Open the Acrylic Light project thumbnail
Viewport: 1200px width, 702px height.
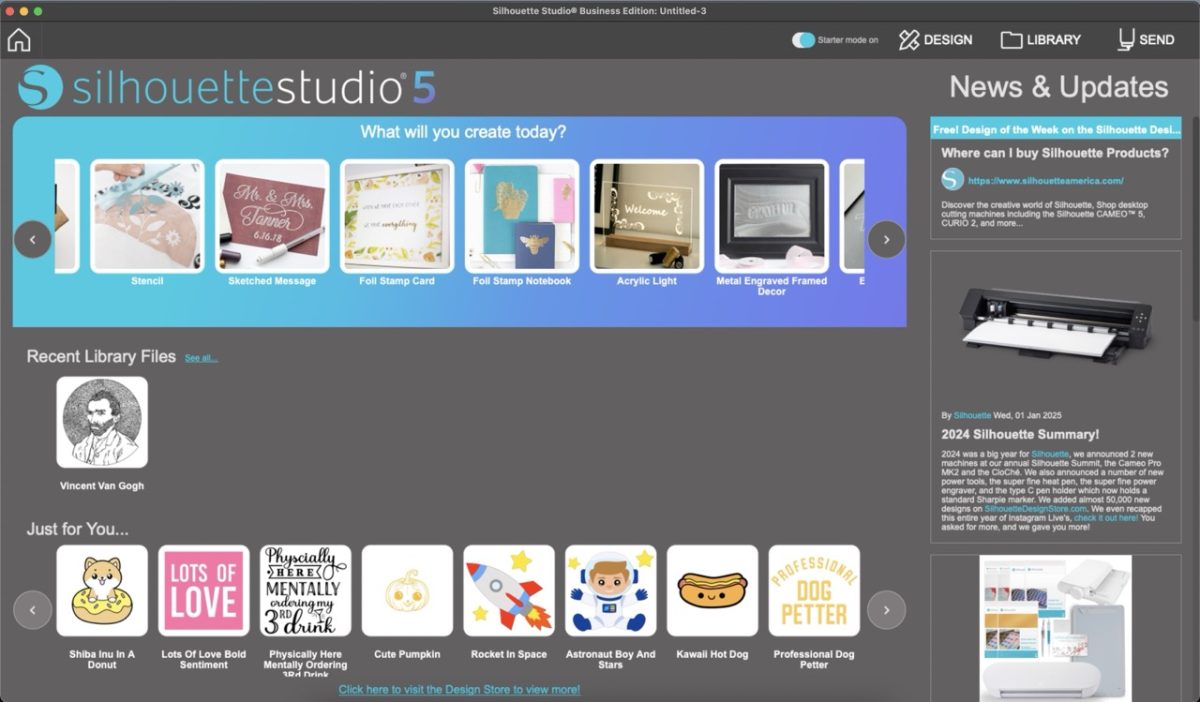coord(647,216)
